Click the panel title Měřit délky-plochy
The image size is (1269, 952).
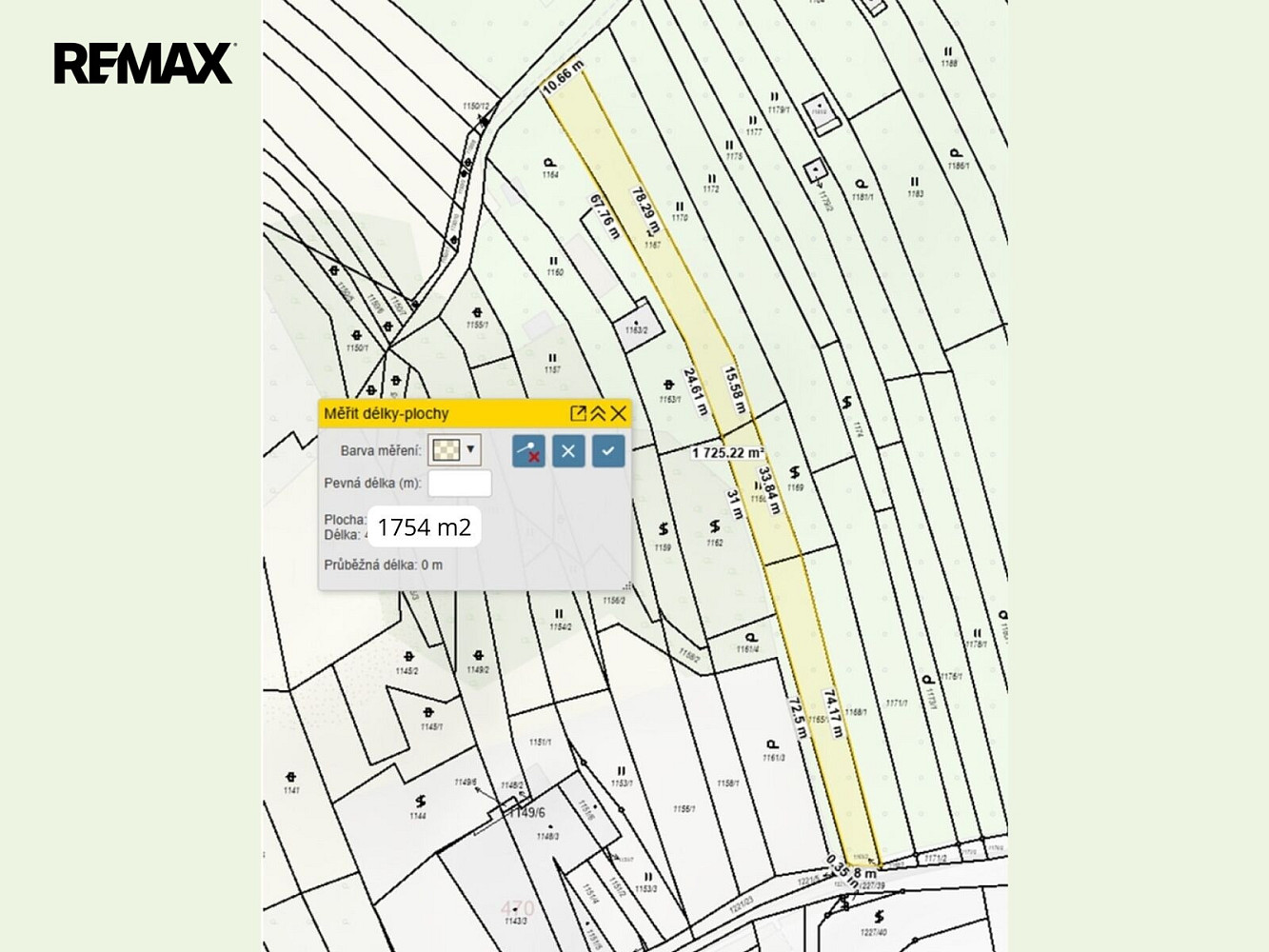(386, 413)
